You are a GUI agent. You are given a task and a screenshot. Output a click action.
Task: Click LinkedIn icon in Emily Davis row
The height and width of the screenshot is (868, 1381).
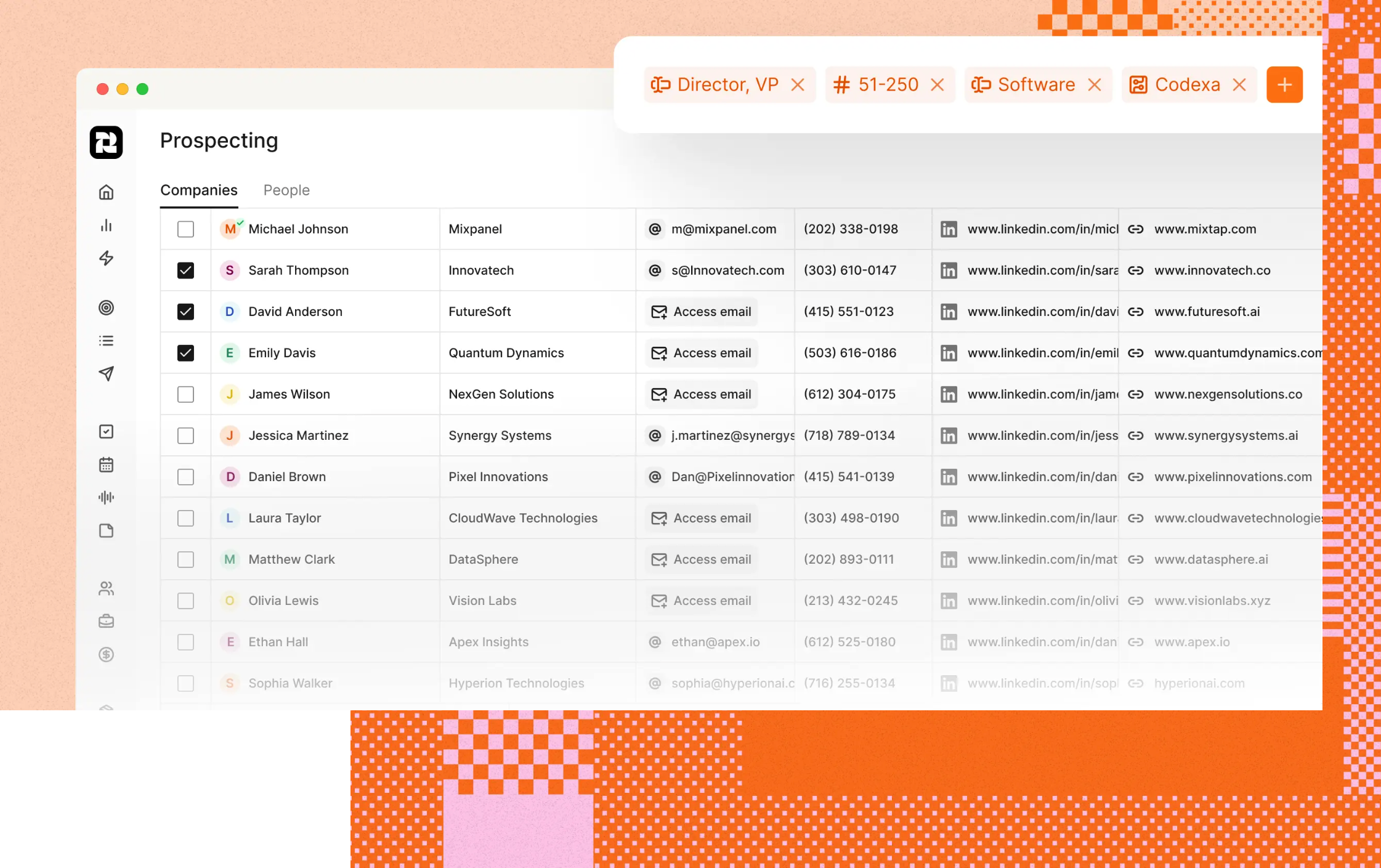pyautogui.click(x=949, y=353)
